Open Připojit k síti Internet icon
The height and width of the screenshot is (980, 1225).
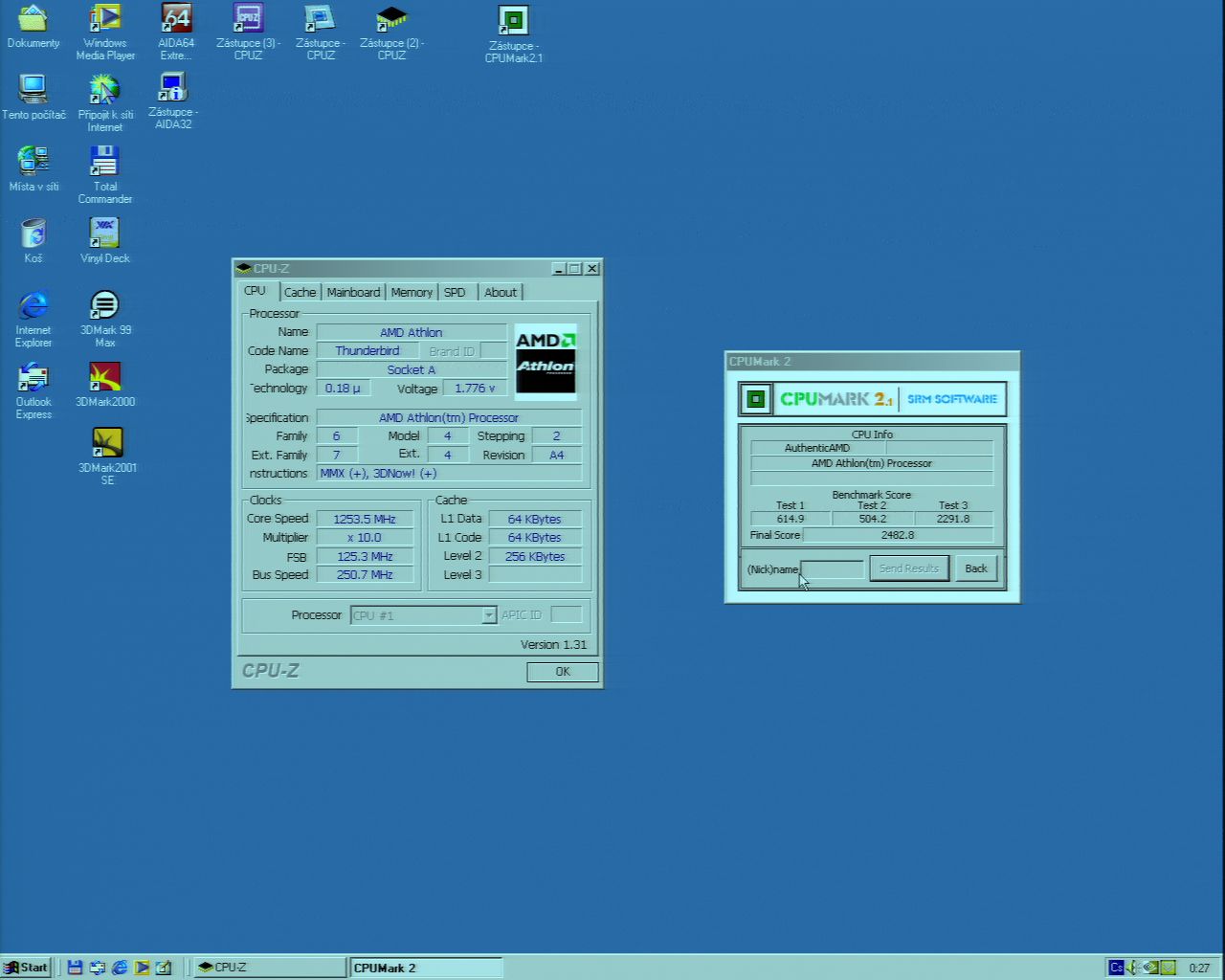pyautogui.click(x=105, y=103)
